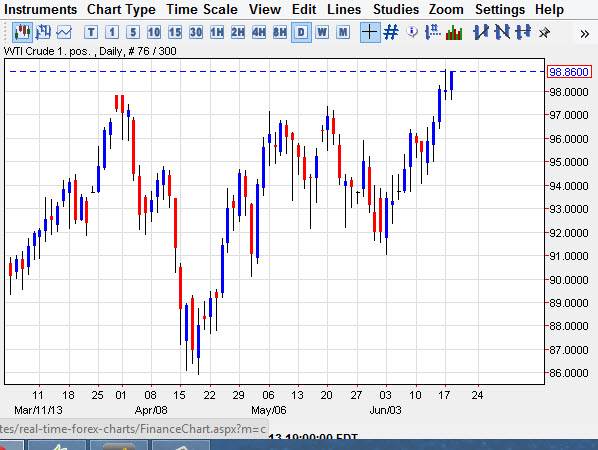This screenshot has height=450, width=598.
Task: Switch to line chart icon
Action: 64,32
